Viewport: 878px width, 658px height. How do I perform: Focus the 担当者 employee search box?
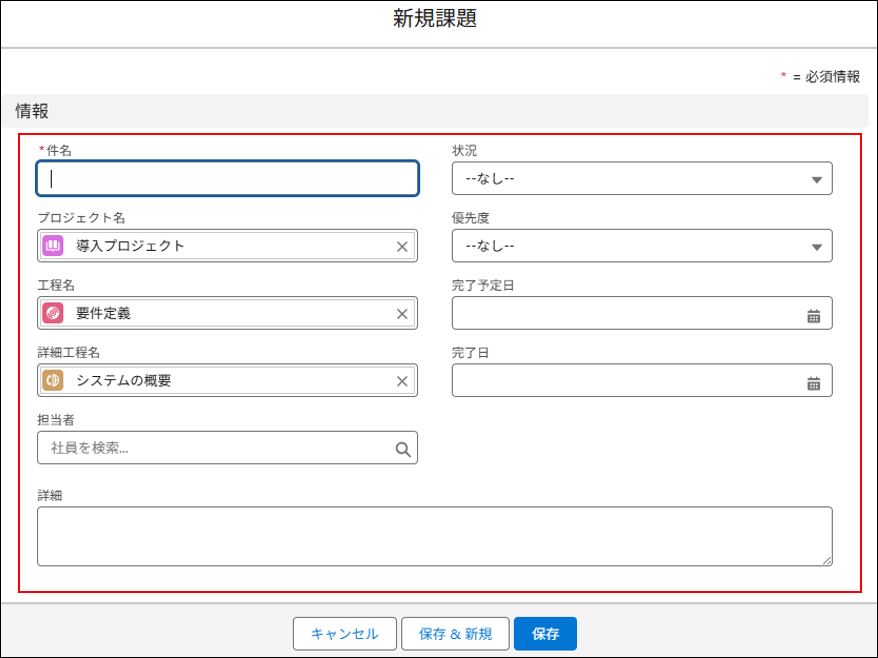[x=215, y=449]
